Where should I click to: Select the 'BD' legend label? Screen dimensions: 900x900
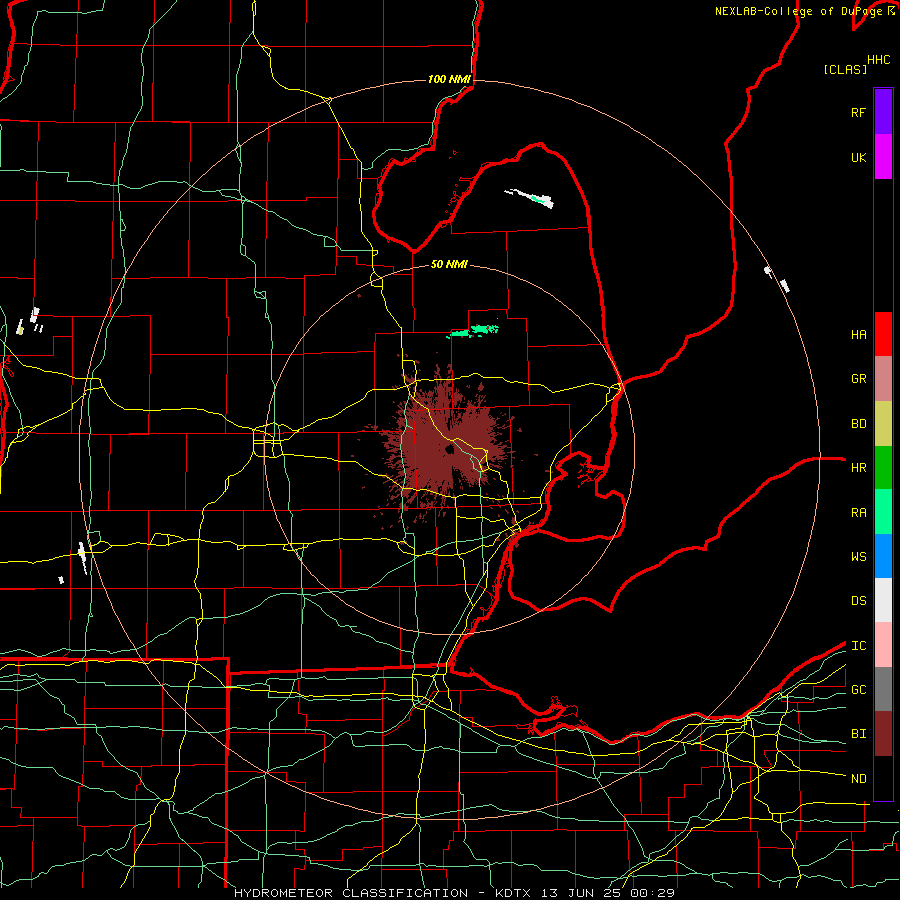click(858, 424)
